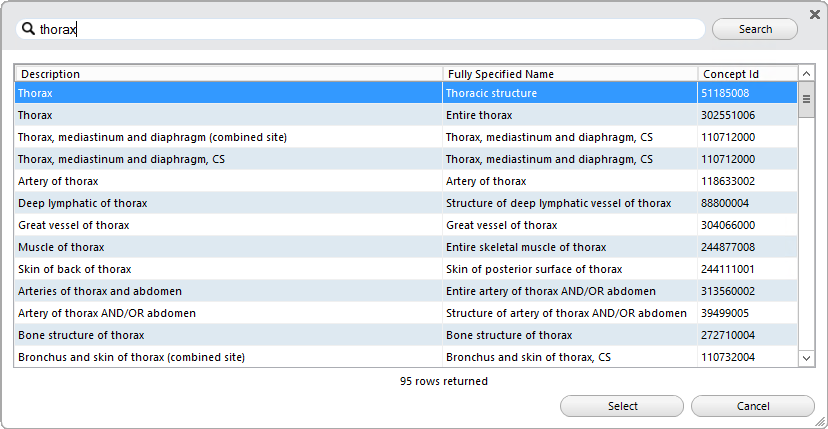Click the resize grip at the dialog corner

point(819,421)
